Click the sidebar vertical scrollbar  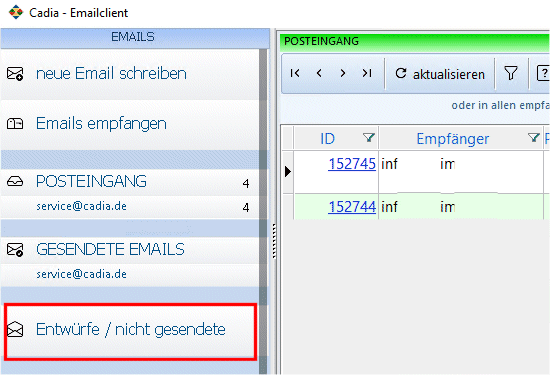point(263,212)
